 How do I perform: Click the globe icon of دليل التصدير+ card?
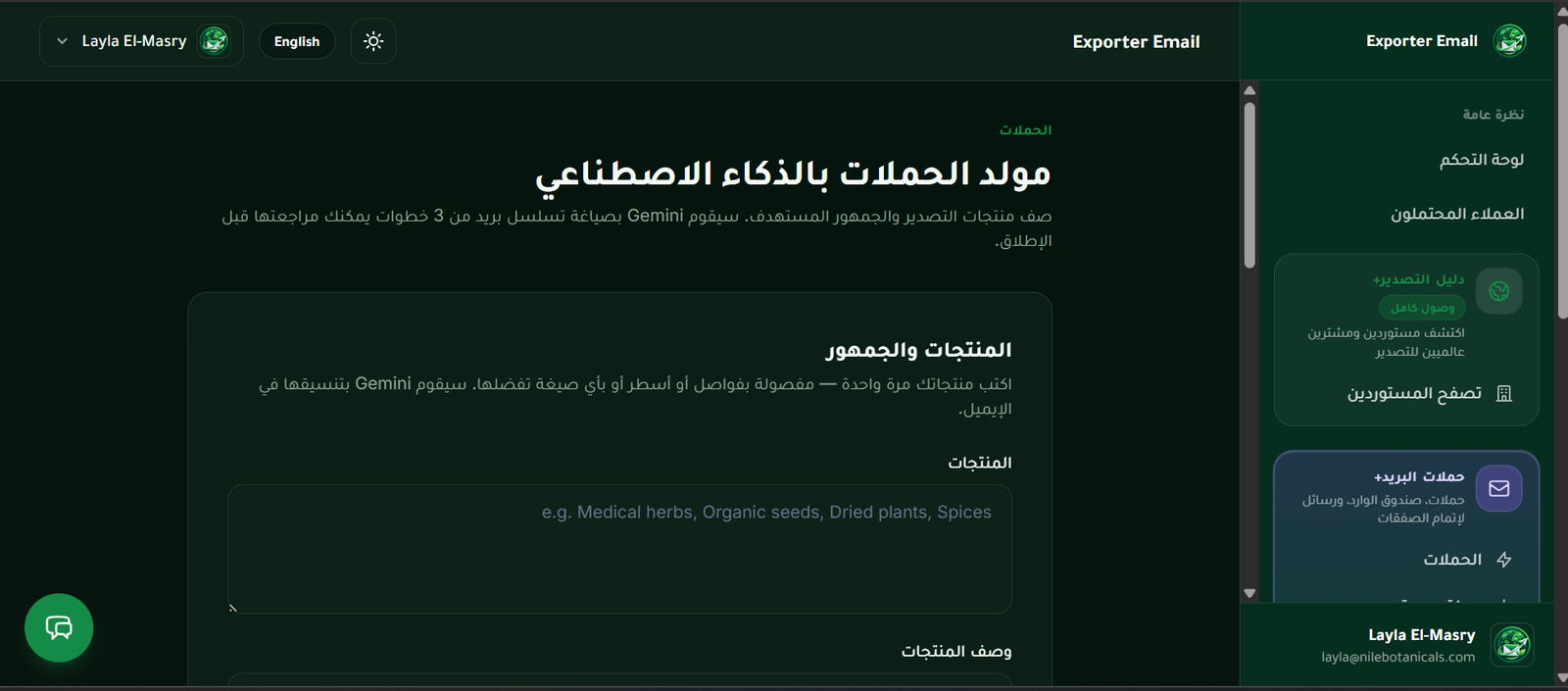pos(1498,291)
